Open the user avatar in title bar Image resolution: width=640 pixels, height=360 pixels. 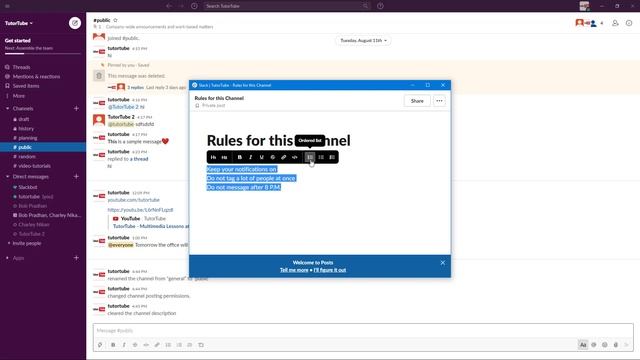coord(584,6)
